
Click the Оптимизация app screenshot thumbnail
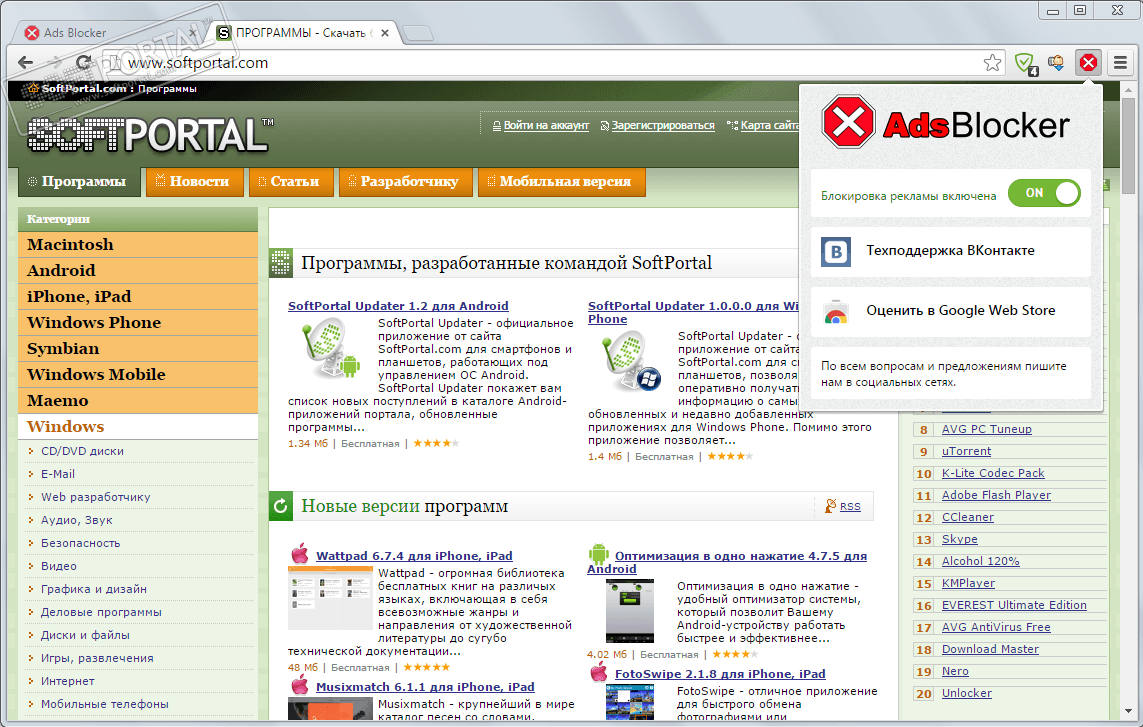pyautogui.click(x=630, y=611)
